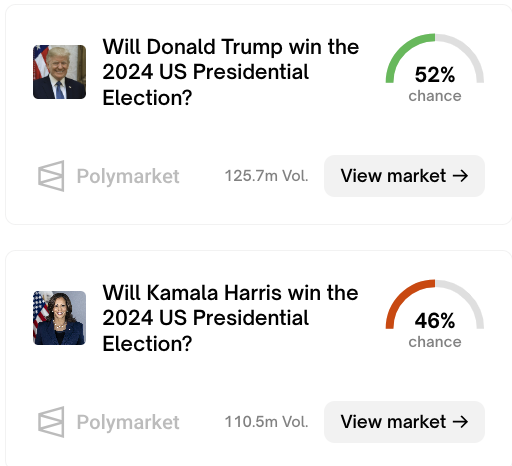Open the Trump card's View market button
This screenshot has width=512, height=466.
coord(404,176)
